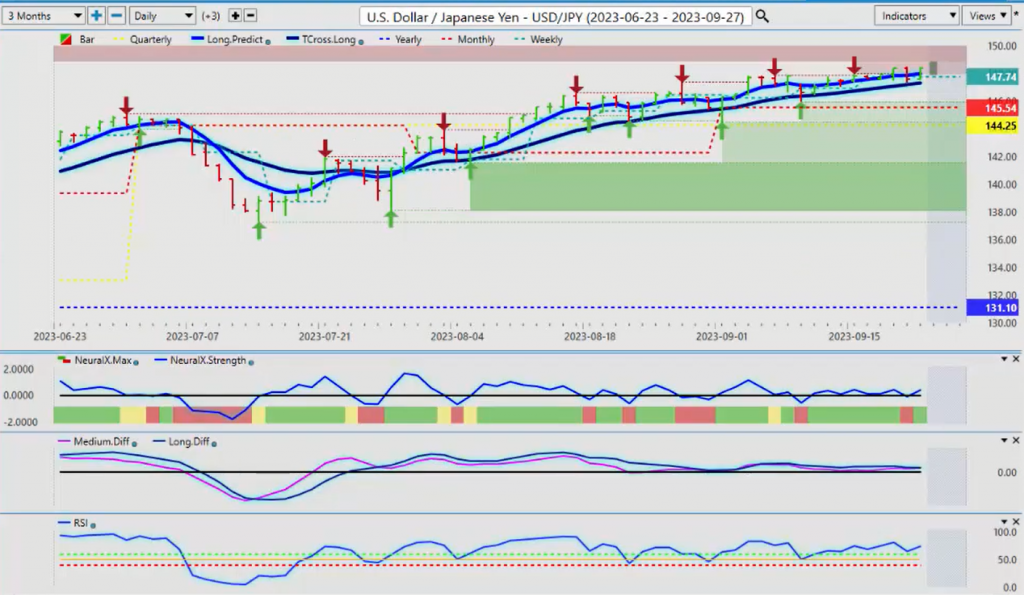This screenshot has height=595, width=1024.
Task: Expand the Medium.Diff panel options arrow
Action: (x=1004, y=440)
